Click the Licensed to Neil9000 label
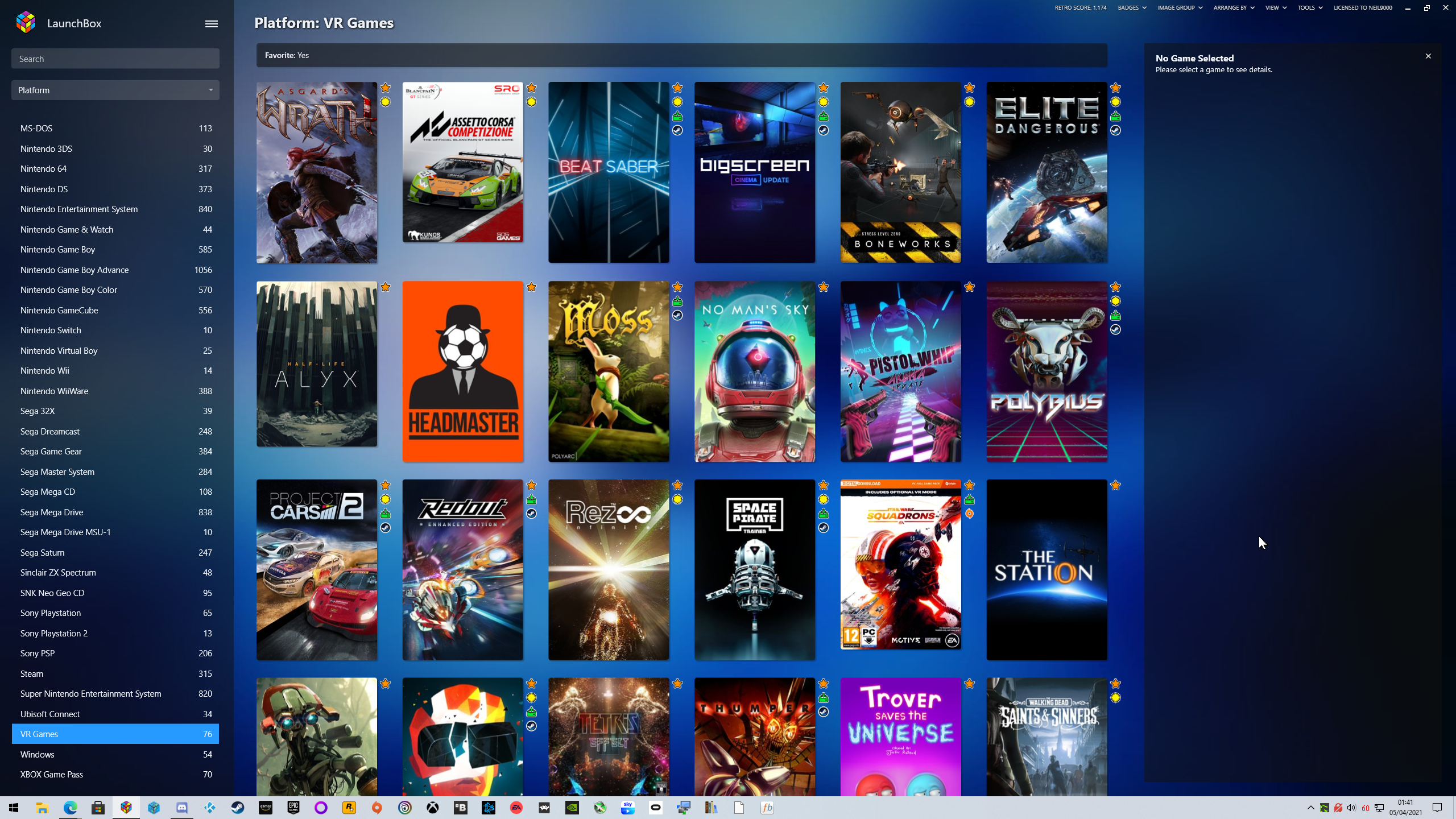Screen dimensions: 1456x819 pos(1363,7)
